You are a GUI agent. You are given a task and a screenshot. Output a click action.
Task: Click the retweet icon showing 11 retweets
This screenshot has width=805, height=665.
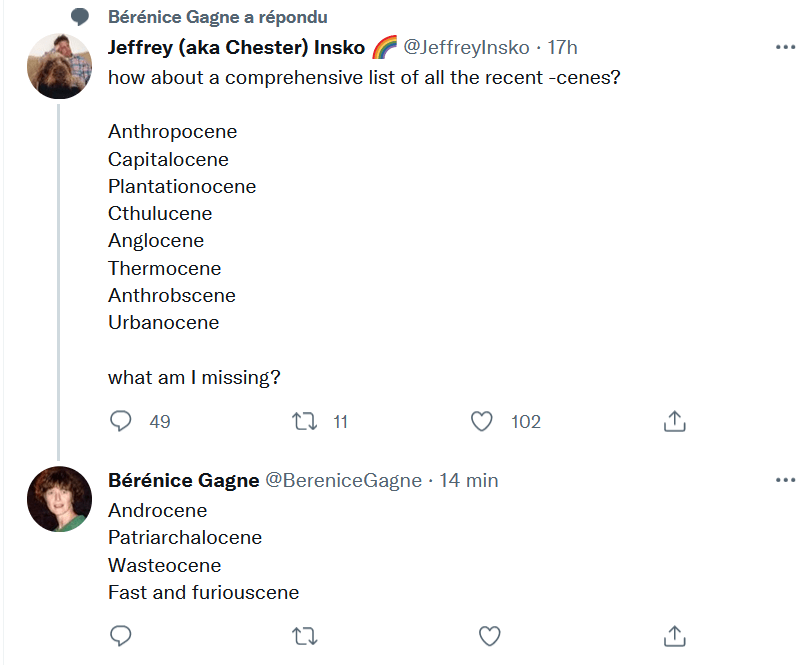(305, 421)
